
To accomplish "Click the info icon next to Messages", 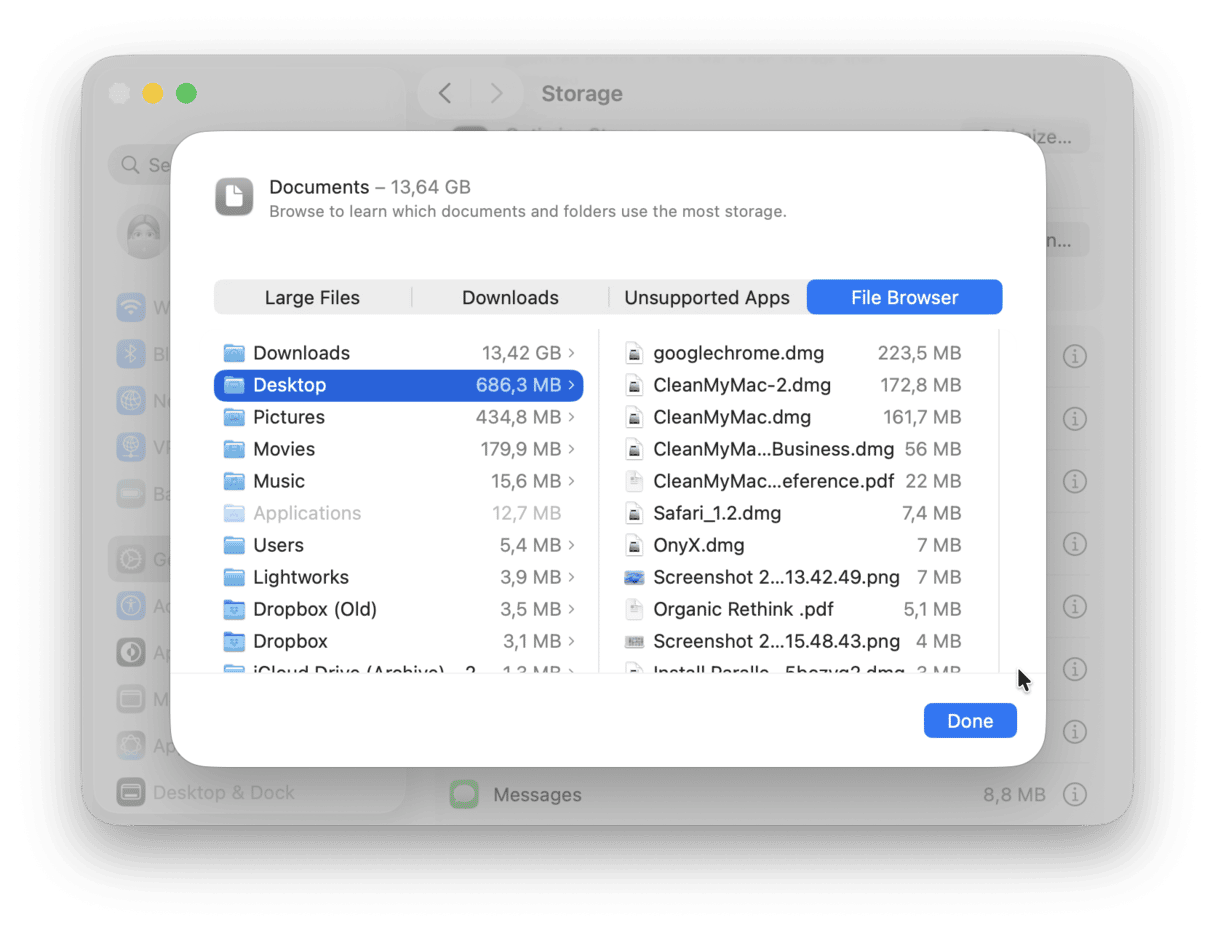I will 1075,794.
